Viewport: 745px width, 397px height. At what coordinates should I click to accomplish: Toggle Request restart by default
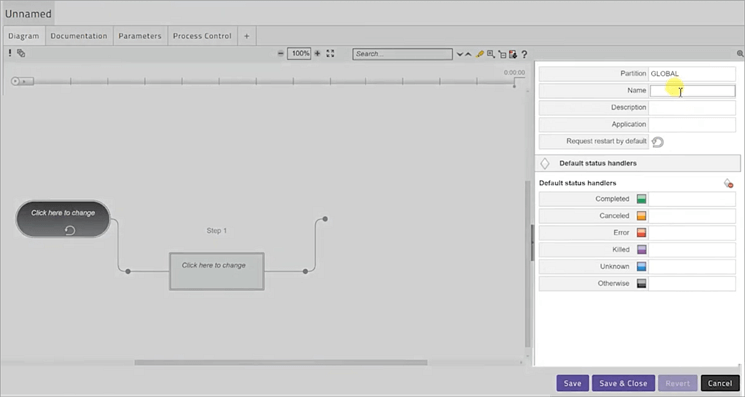click(658, 142)
